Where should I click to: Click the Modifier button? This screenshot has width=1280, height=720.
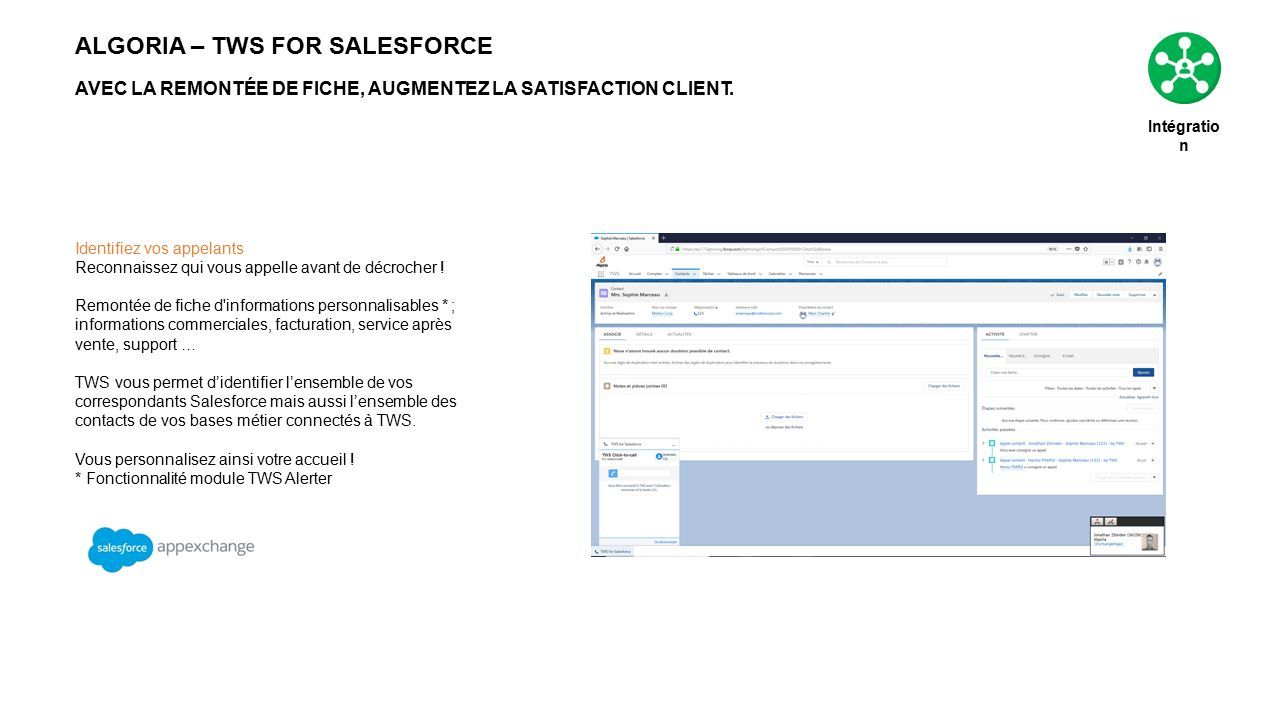point(1081,295)
